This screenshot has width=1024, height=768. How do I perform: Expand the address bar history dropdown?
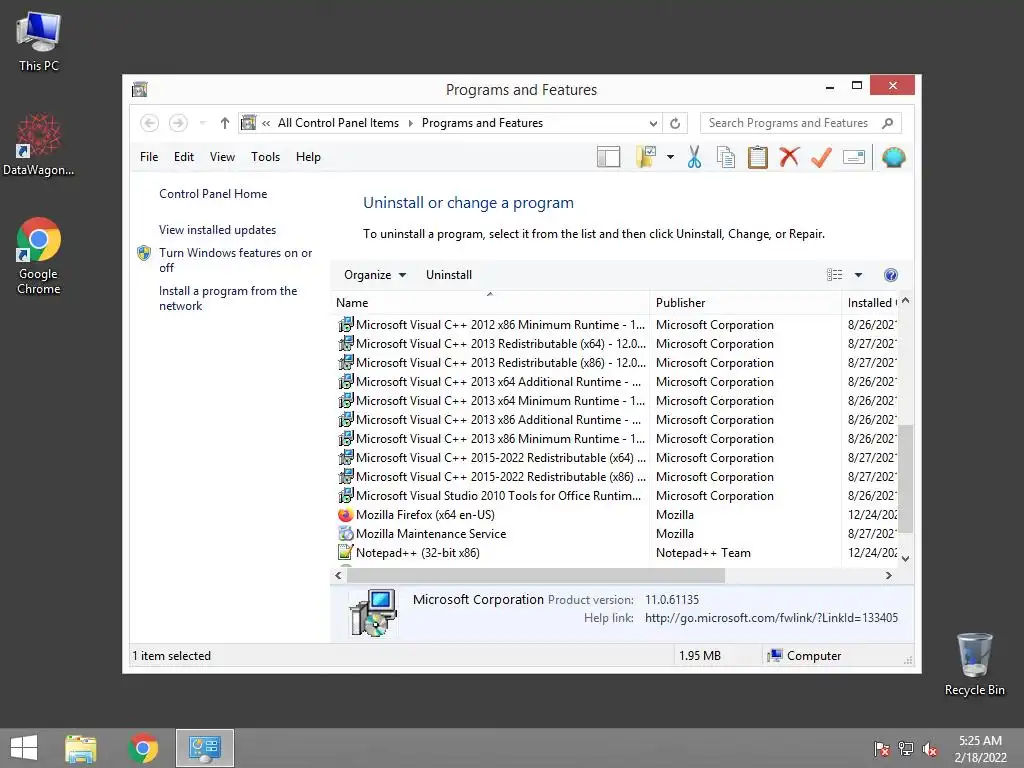click(653, 123)
